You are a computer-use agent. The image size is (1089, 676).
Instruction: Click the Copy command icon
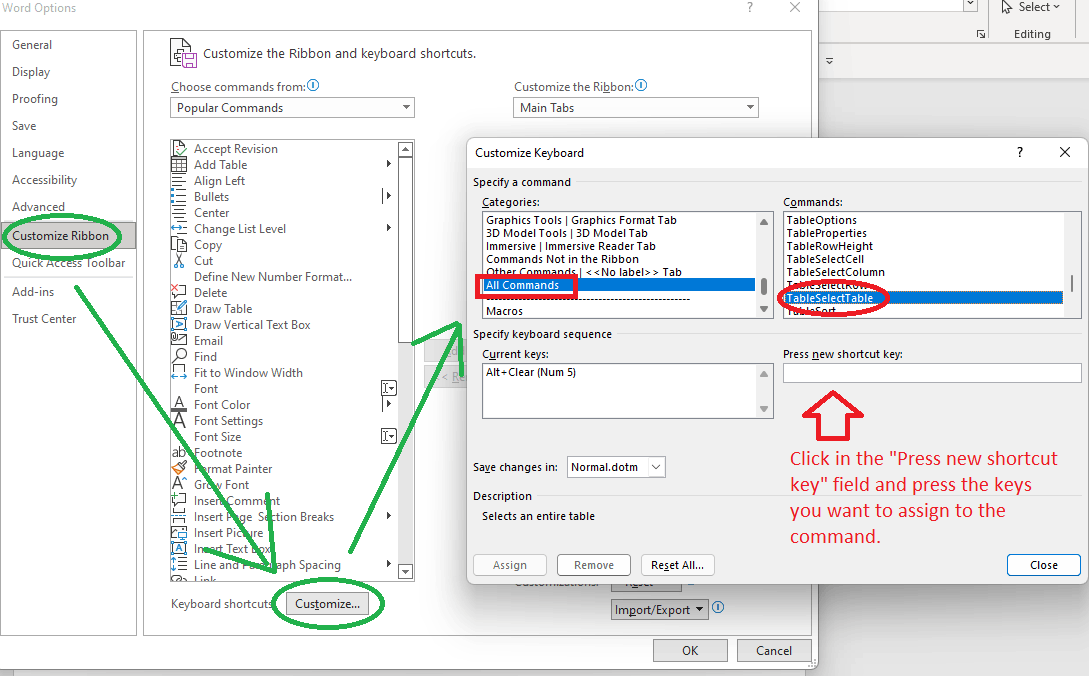click(x=179, y=245)
